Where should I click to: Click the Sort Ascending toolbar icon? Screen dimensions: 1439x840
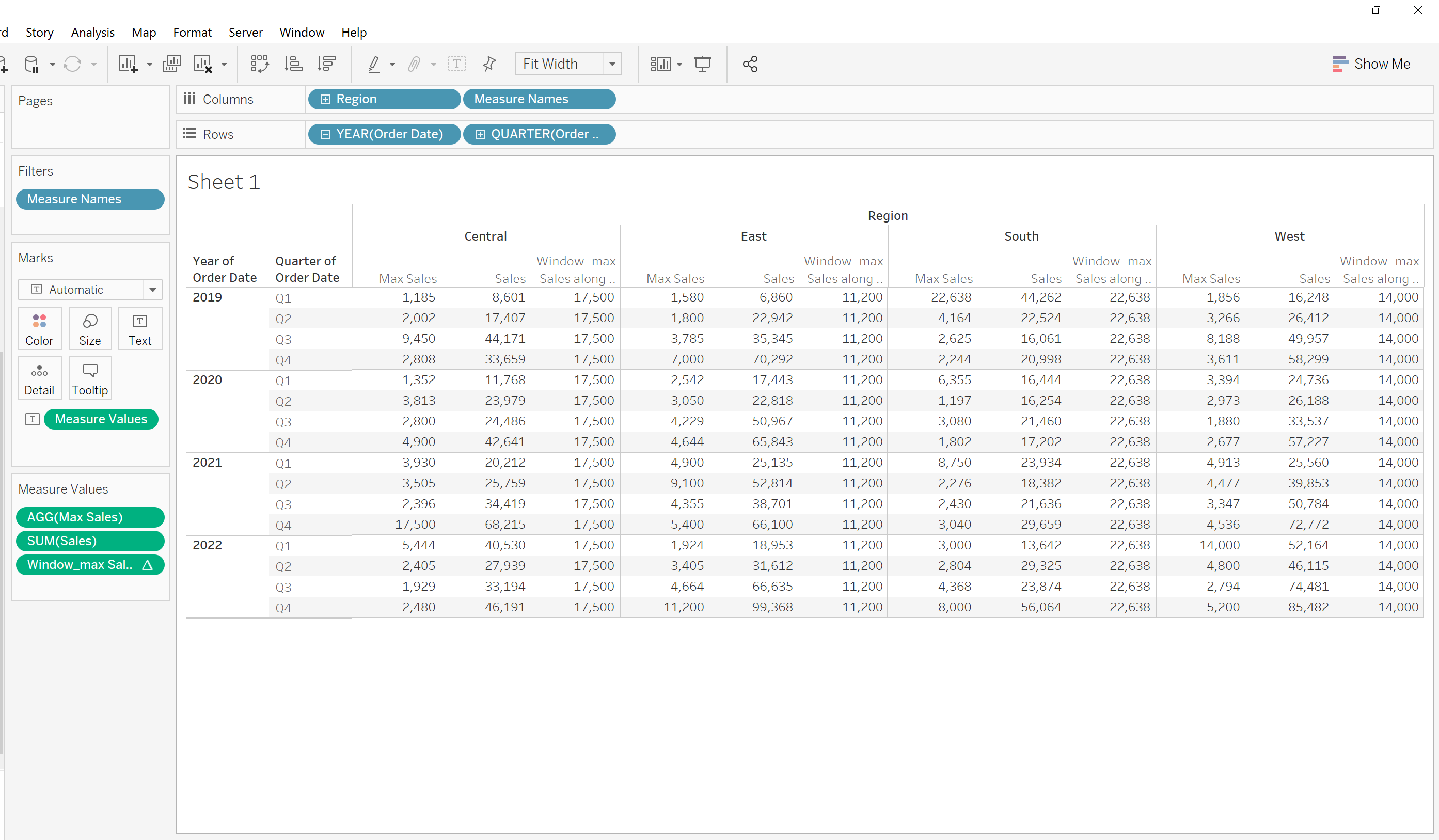coord(293,64)
